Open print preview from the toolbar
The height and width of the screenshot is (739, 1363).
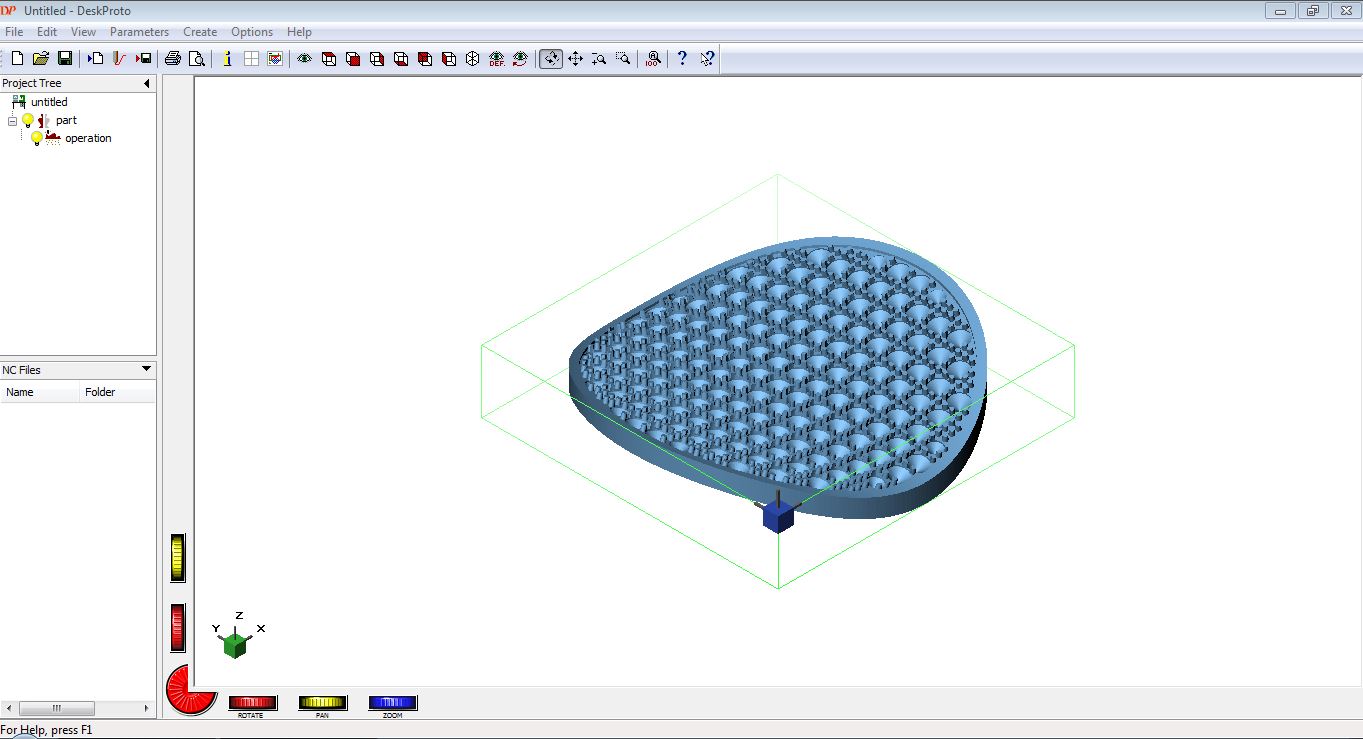click(x=197, y=59)
